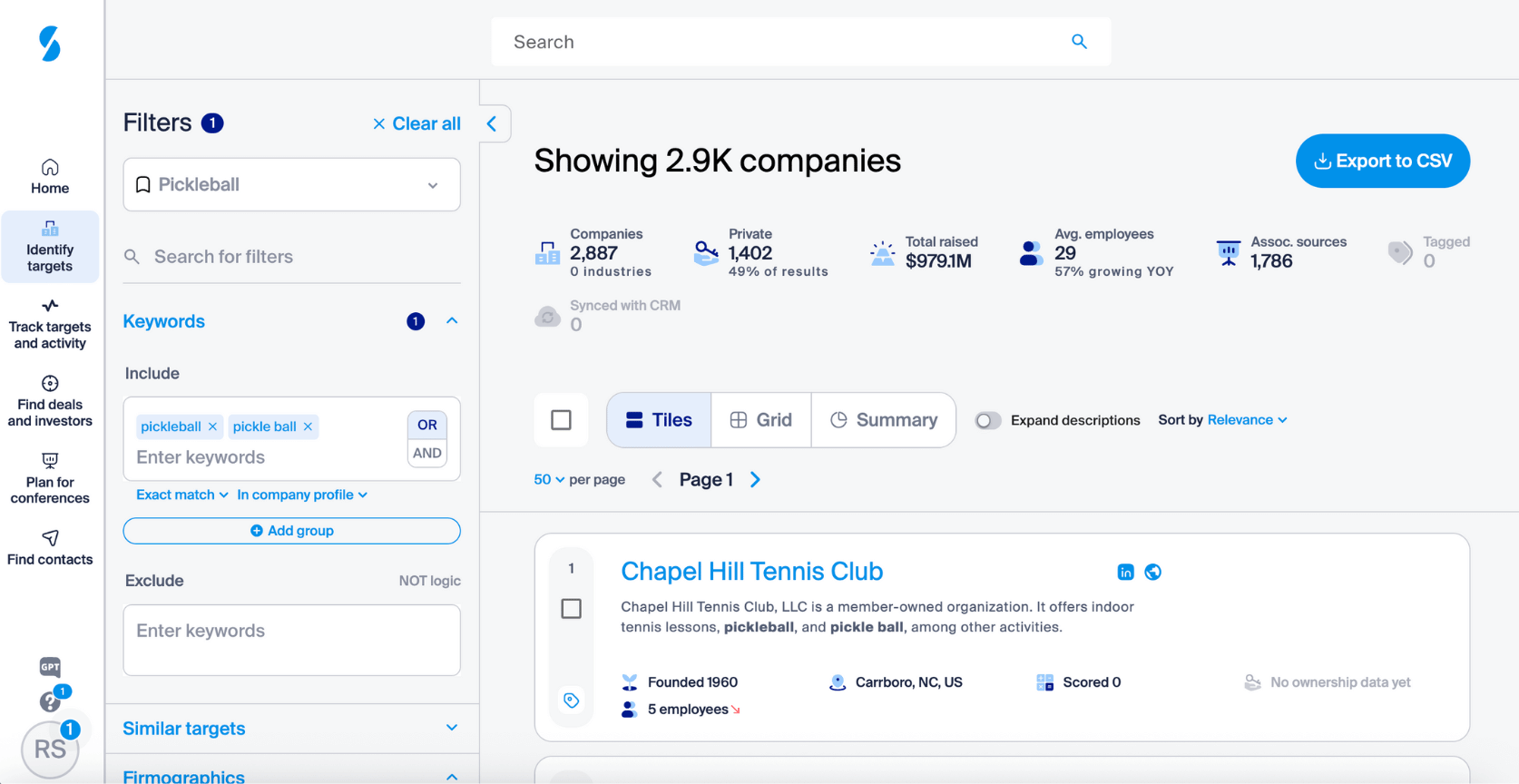Click the Synced with CRM cloud icon
The height and width of the screenshot is (784, 1519).
click(547, 317)
